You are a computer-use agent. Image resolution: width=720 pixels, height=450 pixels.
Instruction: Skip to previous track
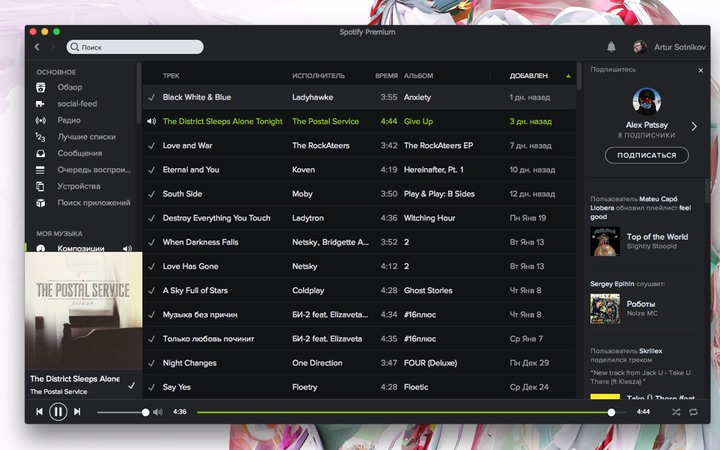(39, 412)
